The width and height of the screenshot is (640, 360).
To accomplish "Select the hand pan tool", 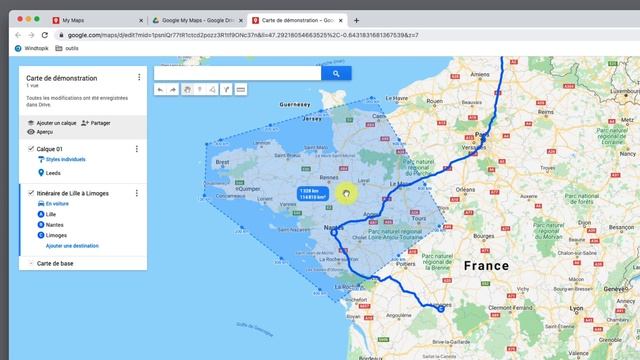I will click(187, 89).
